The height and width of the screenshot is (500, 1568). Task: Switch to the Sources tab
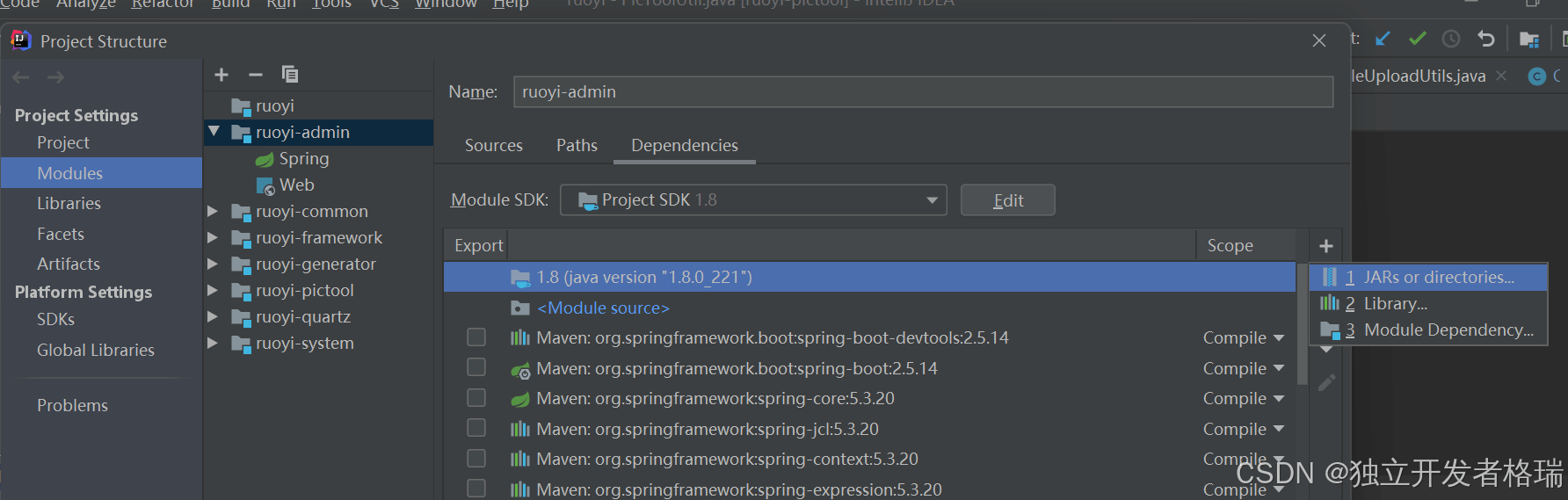(x=493, y=146)
